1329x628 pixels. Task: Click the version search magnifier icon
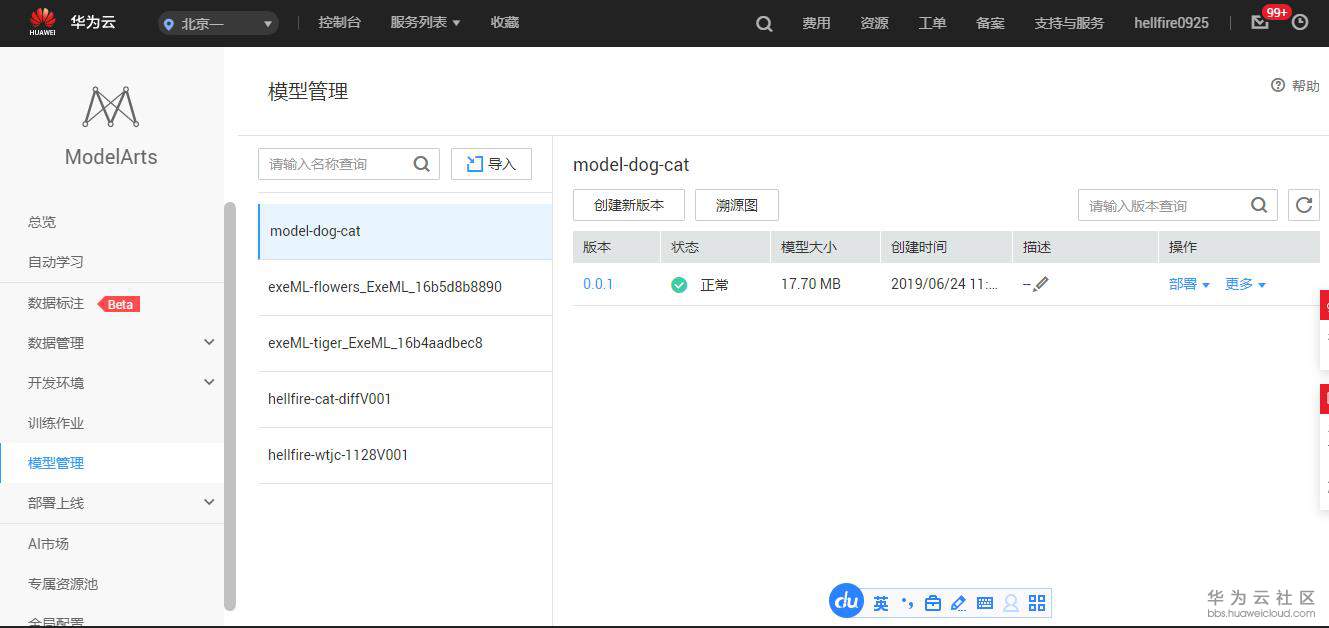1260,205
